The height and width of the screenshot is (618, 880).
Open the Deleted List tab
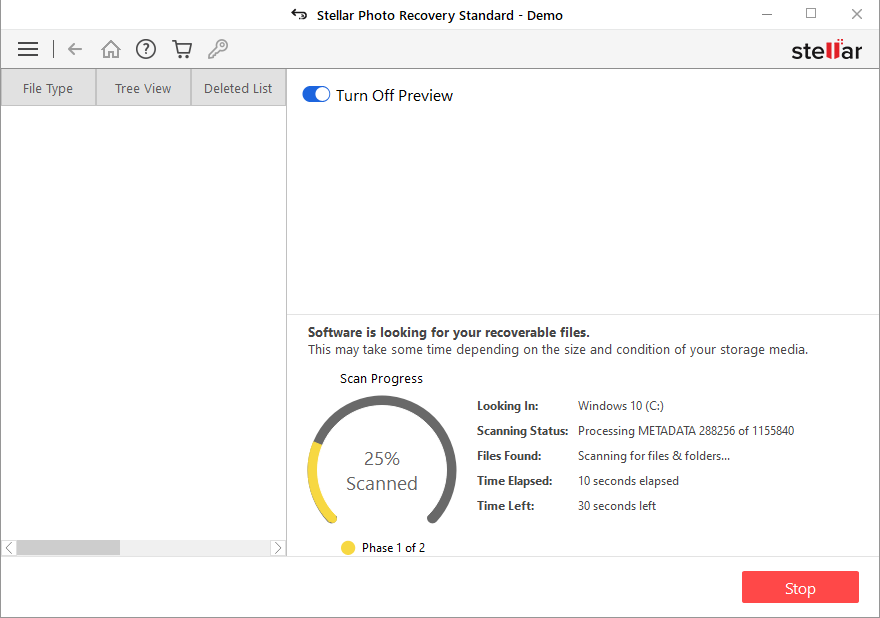238,88
